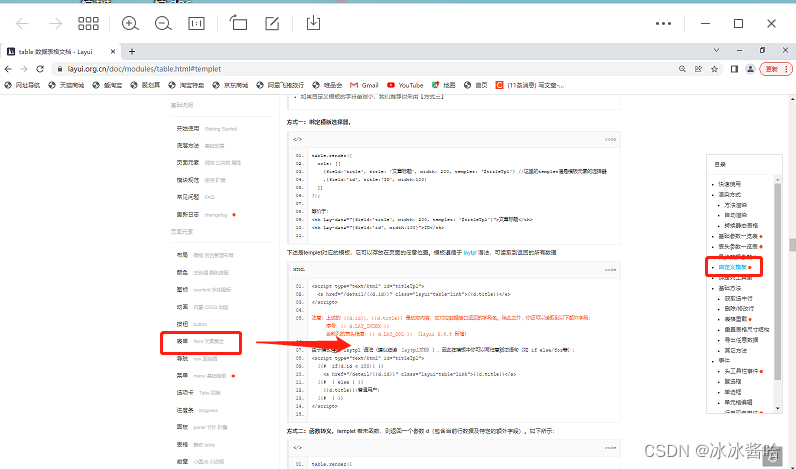Click the highlighted blue 自定义模板 contents entry
Screen dimensions: 796x469
[733, 267]
